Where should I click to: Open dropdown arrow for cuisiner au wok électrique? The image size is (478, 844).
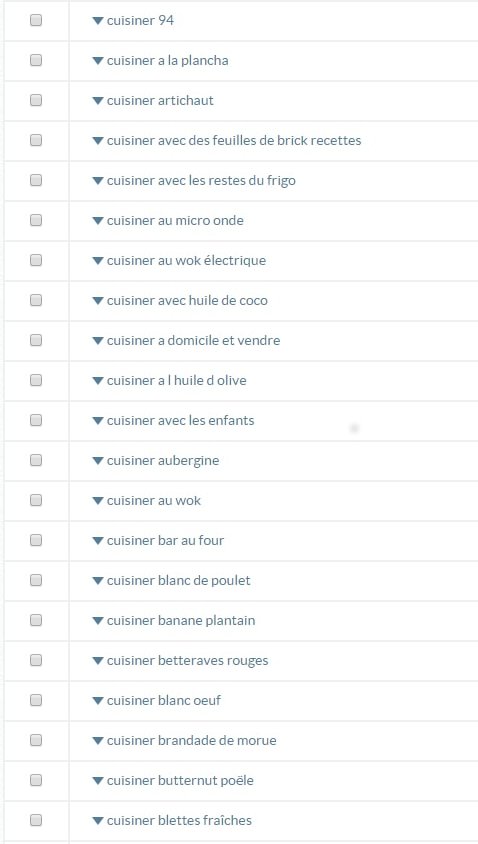point(97,261)
